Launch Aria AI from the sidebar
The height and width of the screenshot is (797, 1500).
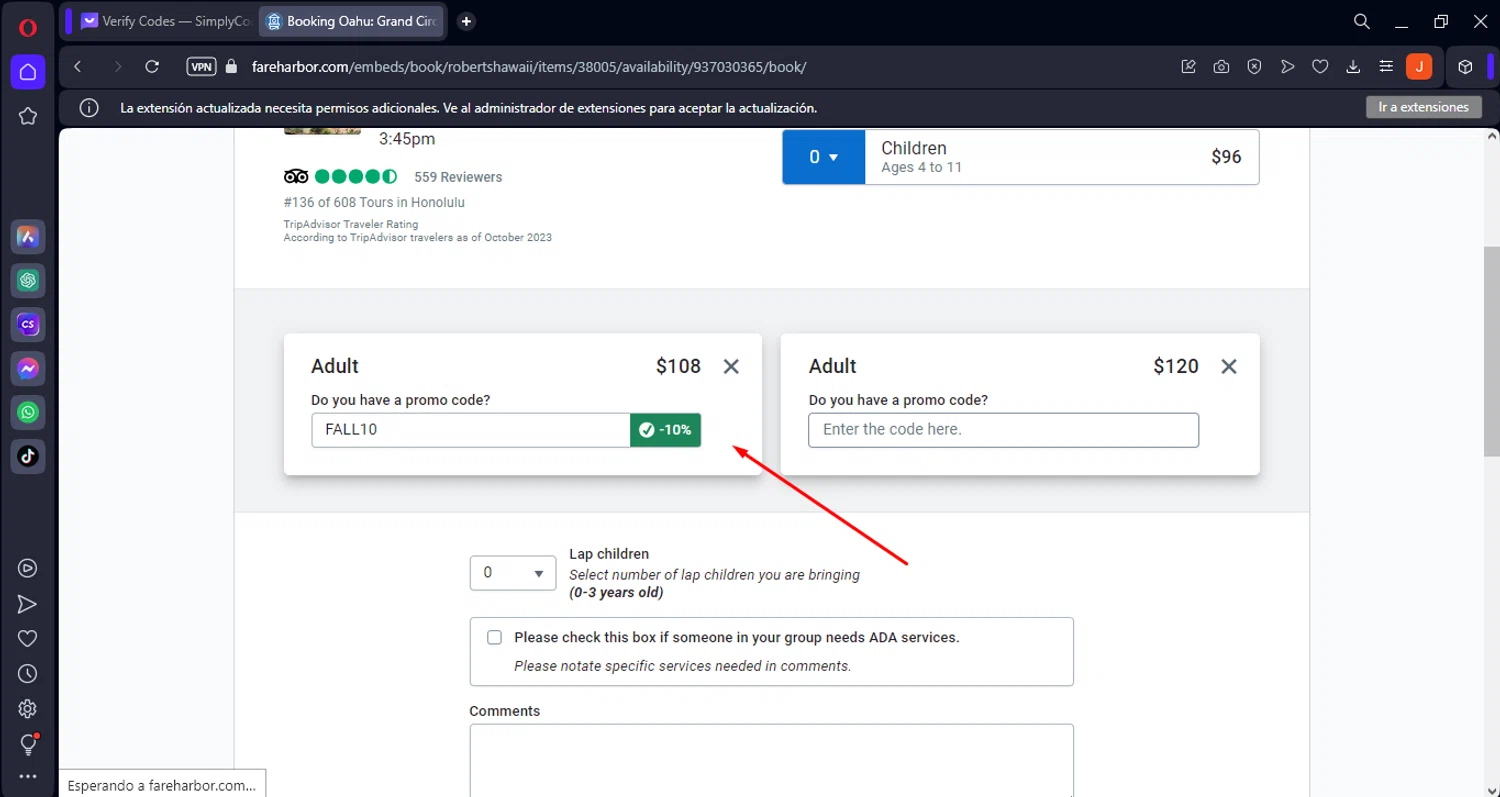(x=28, y=237)
